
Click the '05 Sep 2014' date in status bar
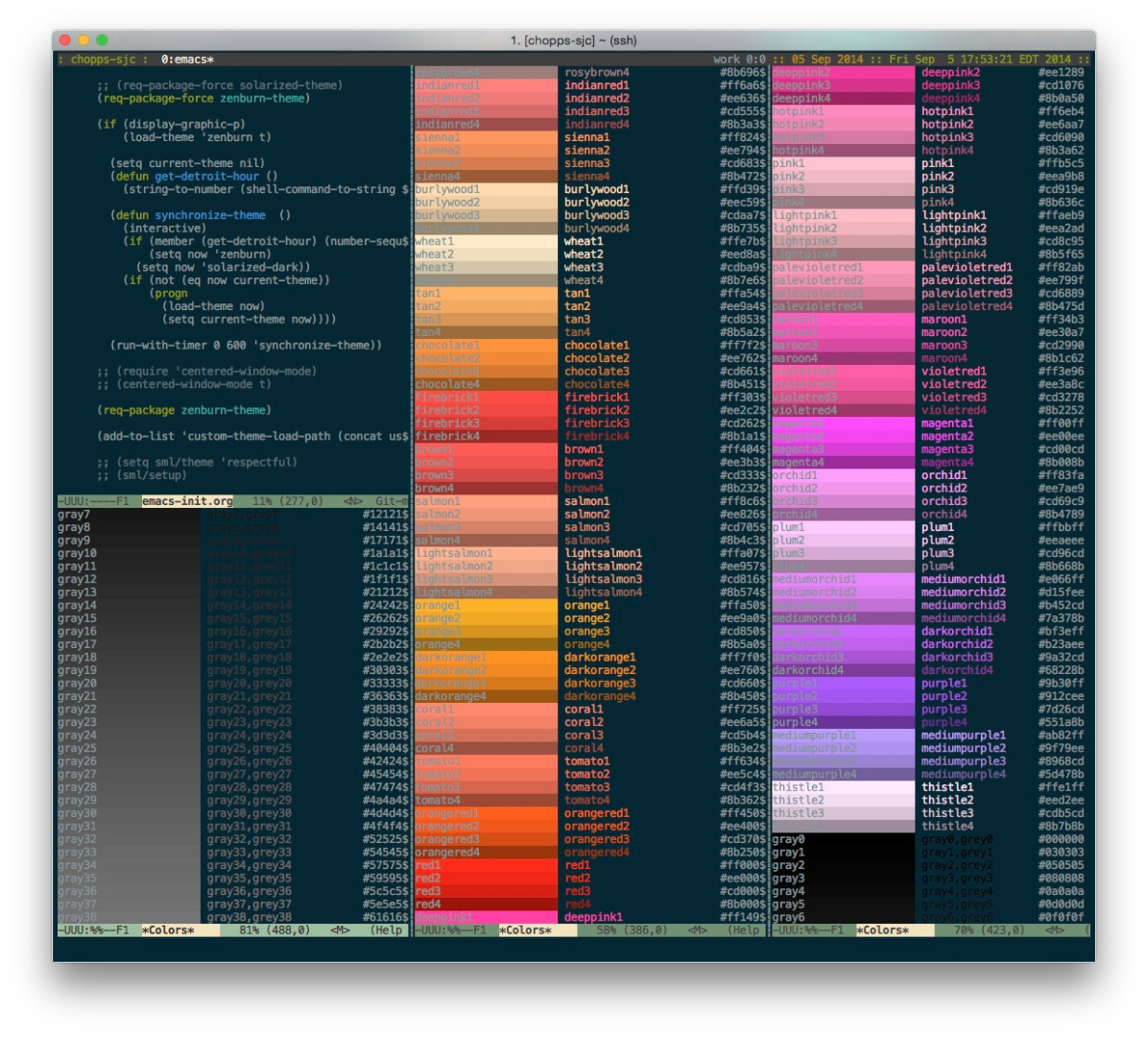pos(826,60)
